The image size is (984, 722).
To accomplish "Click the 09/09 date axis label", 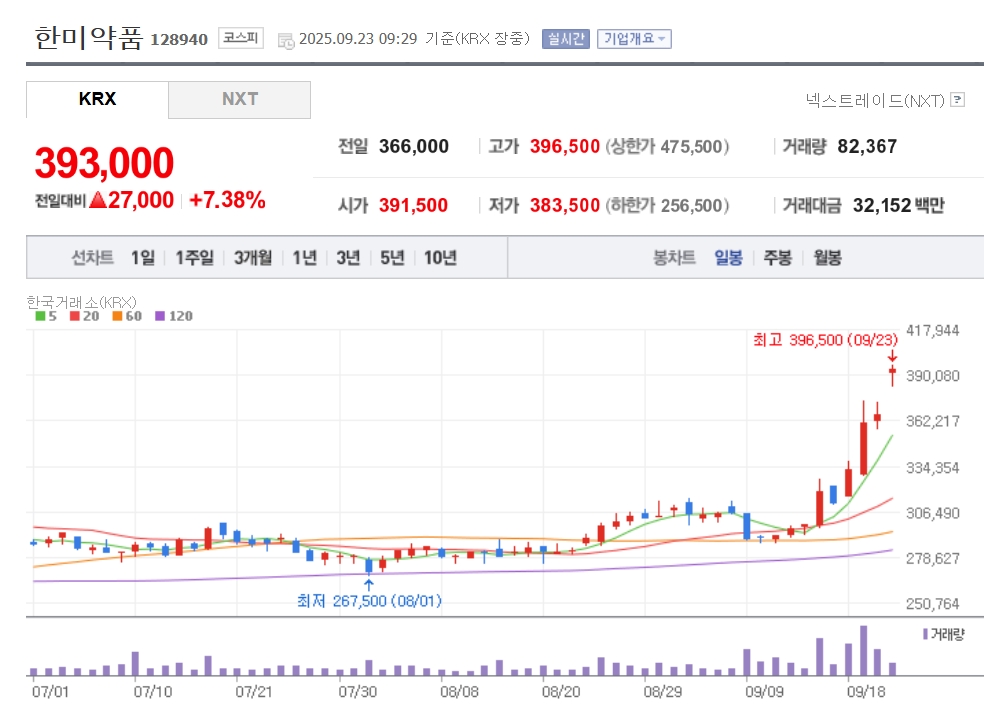I will [764, 692].
